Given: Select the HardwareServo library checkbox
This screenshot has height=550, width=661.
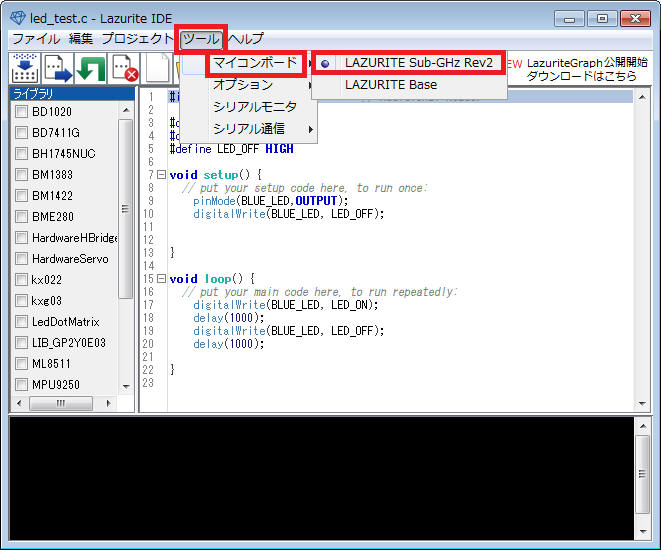Looking at the screenshot, I should (x=21, y=258).
